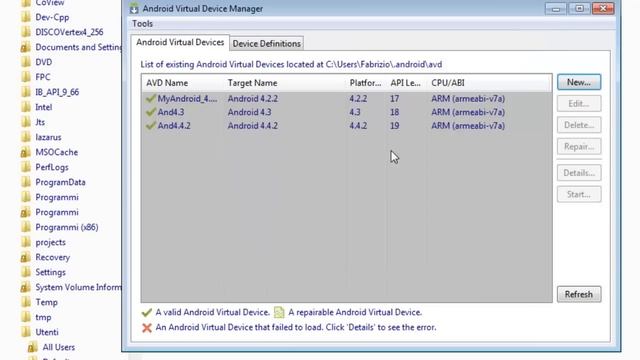Click the Delete... button

(x=579, y=125)
